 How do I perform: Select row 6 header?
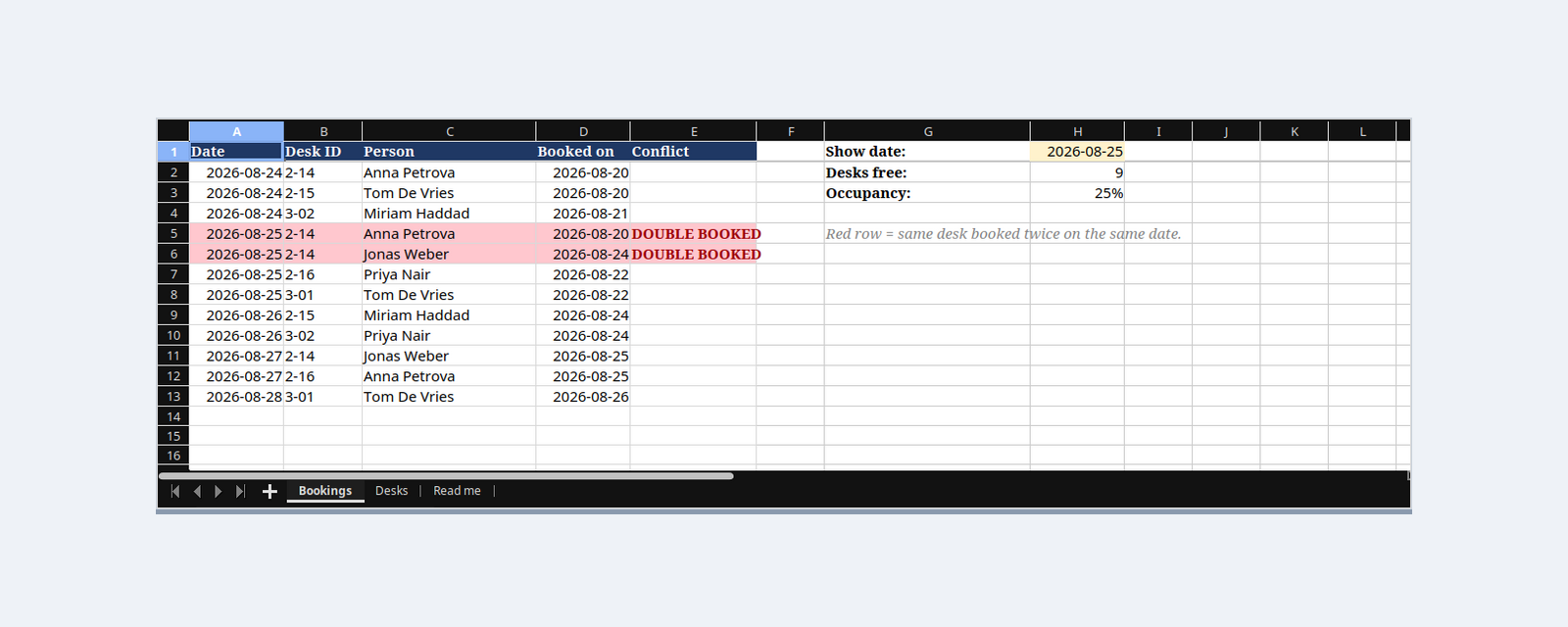pos(173,254)
